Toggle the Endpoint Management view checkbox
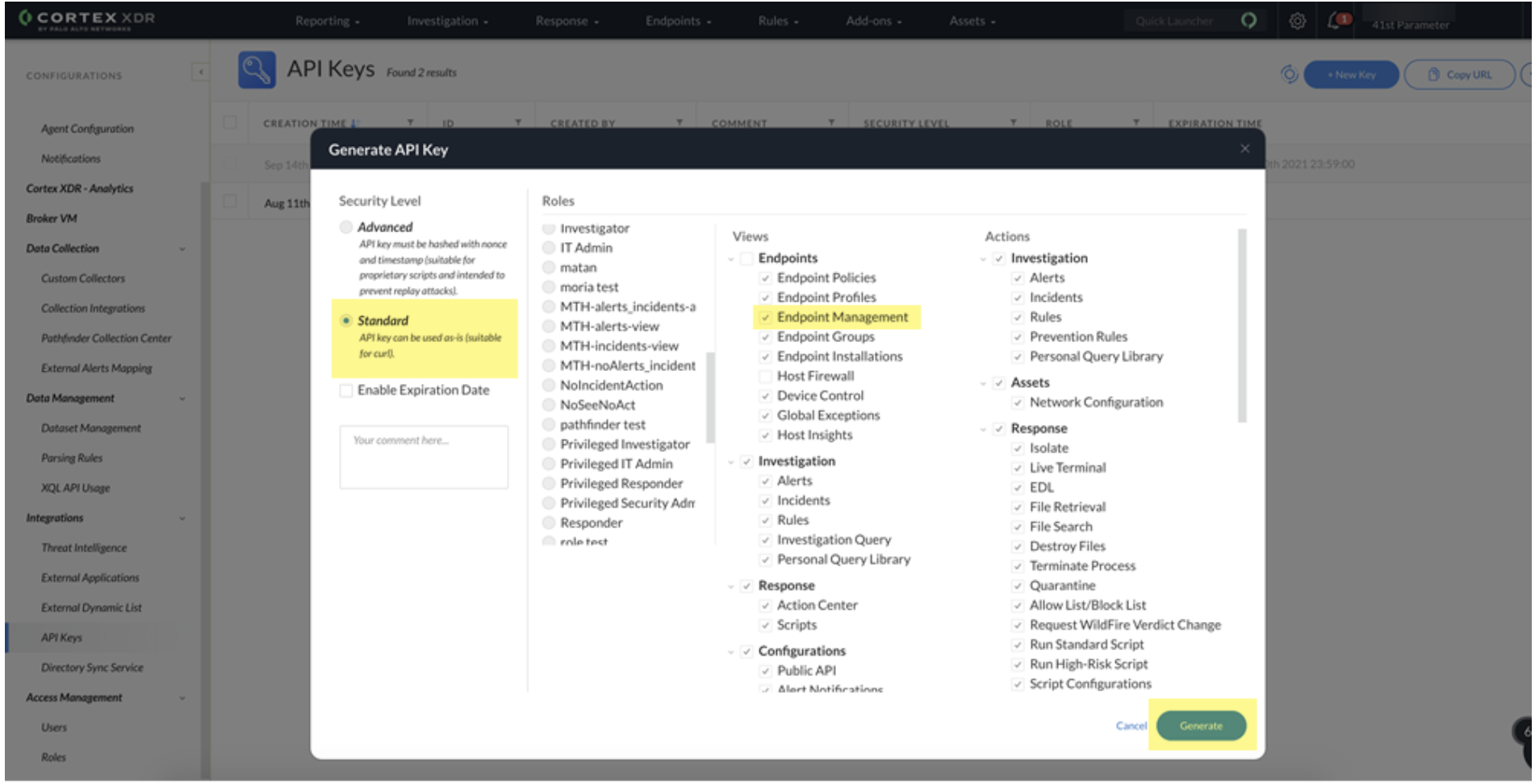 click(x=765, y=318)
